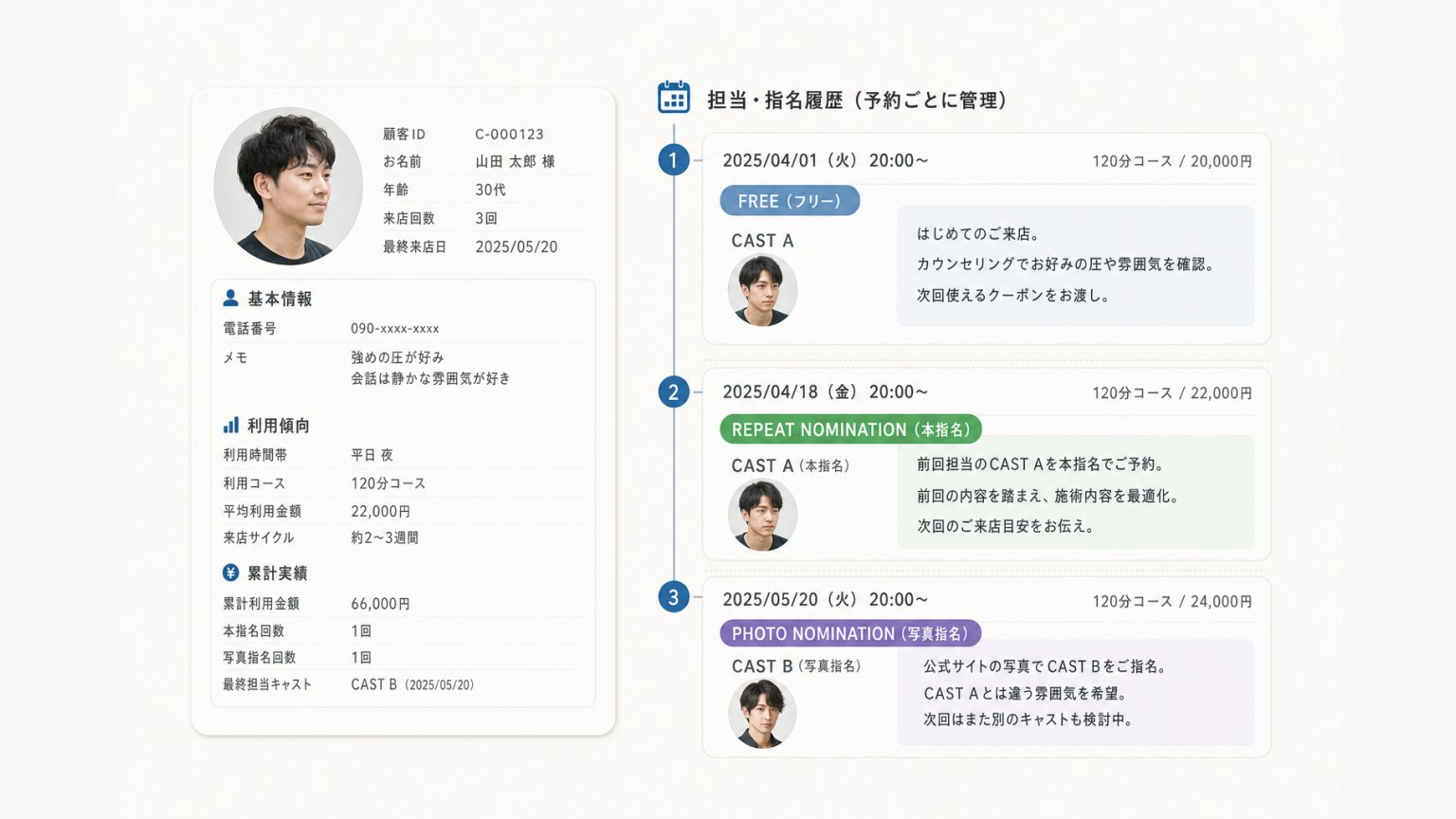Image resolution: width=1456 pixels, height=819 pixels.
Task: Click the price 120分コース / 20,000円
Action: pos(1173,161)
